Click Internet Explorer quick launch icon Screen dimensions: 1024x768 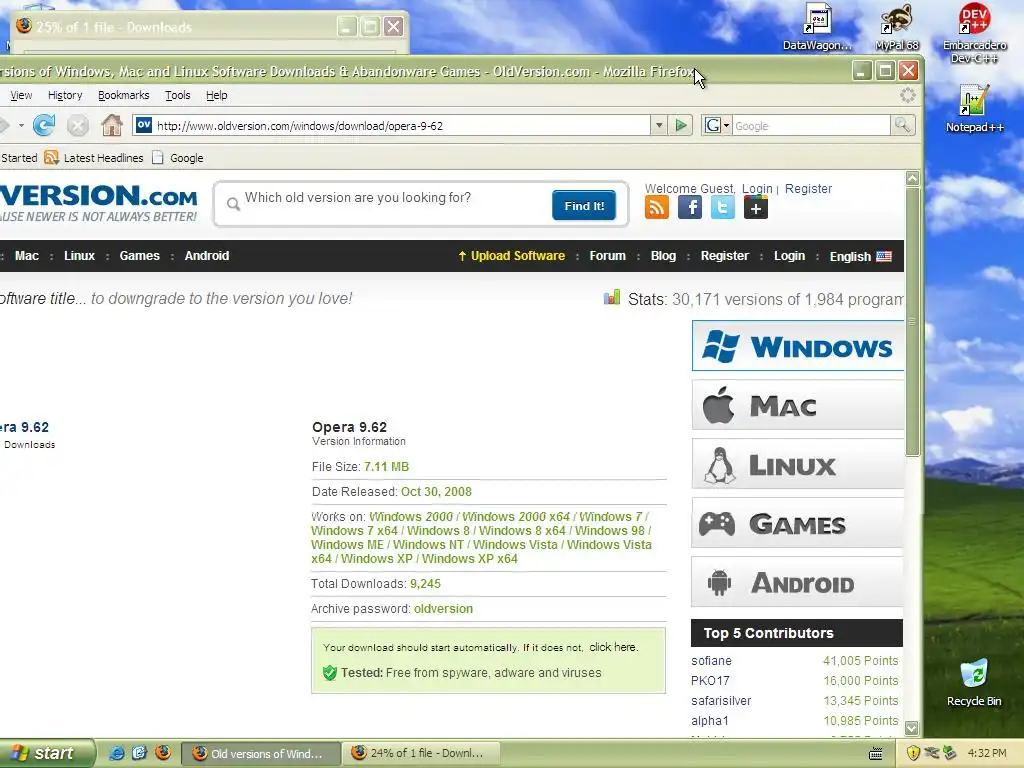coord(116,753)
